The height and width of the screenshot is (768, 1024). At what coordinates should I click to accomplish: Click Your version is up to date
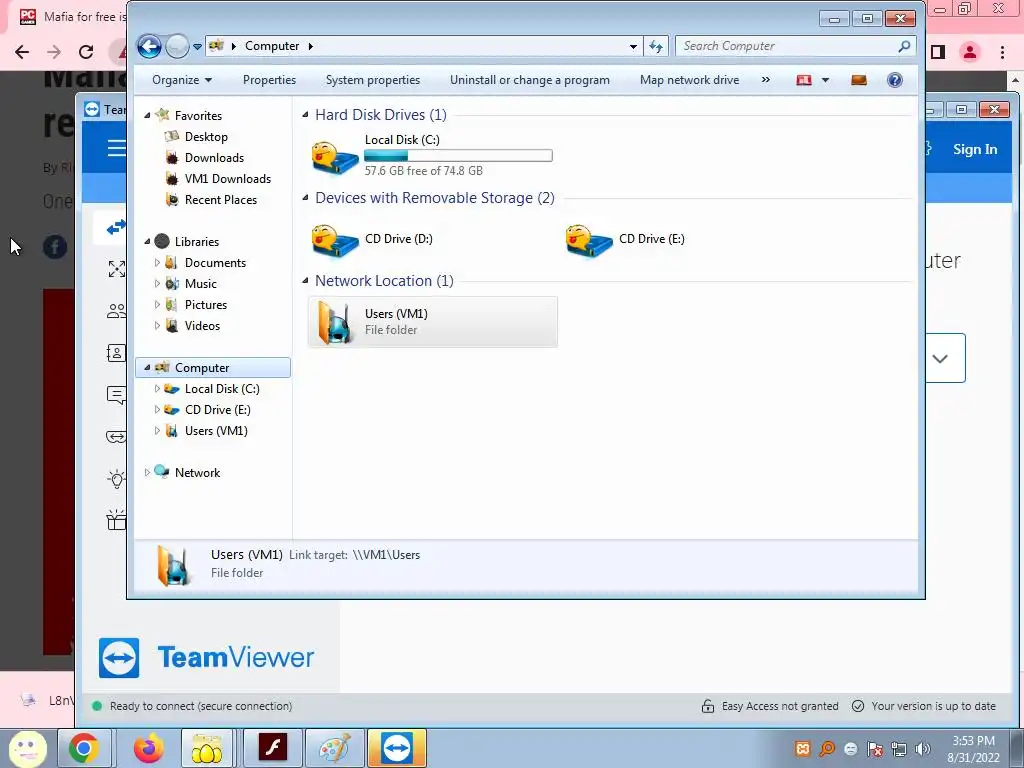pos(924,706)
